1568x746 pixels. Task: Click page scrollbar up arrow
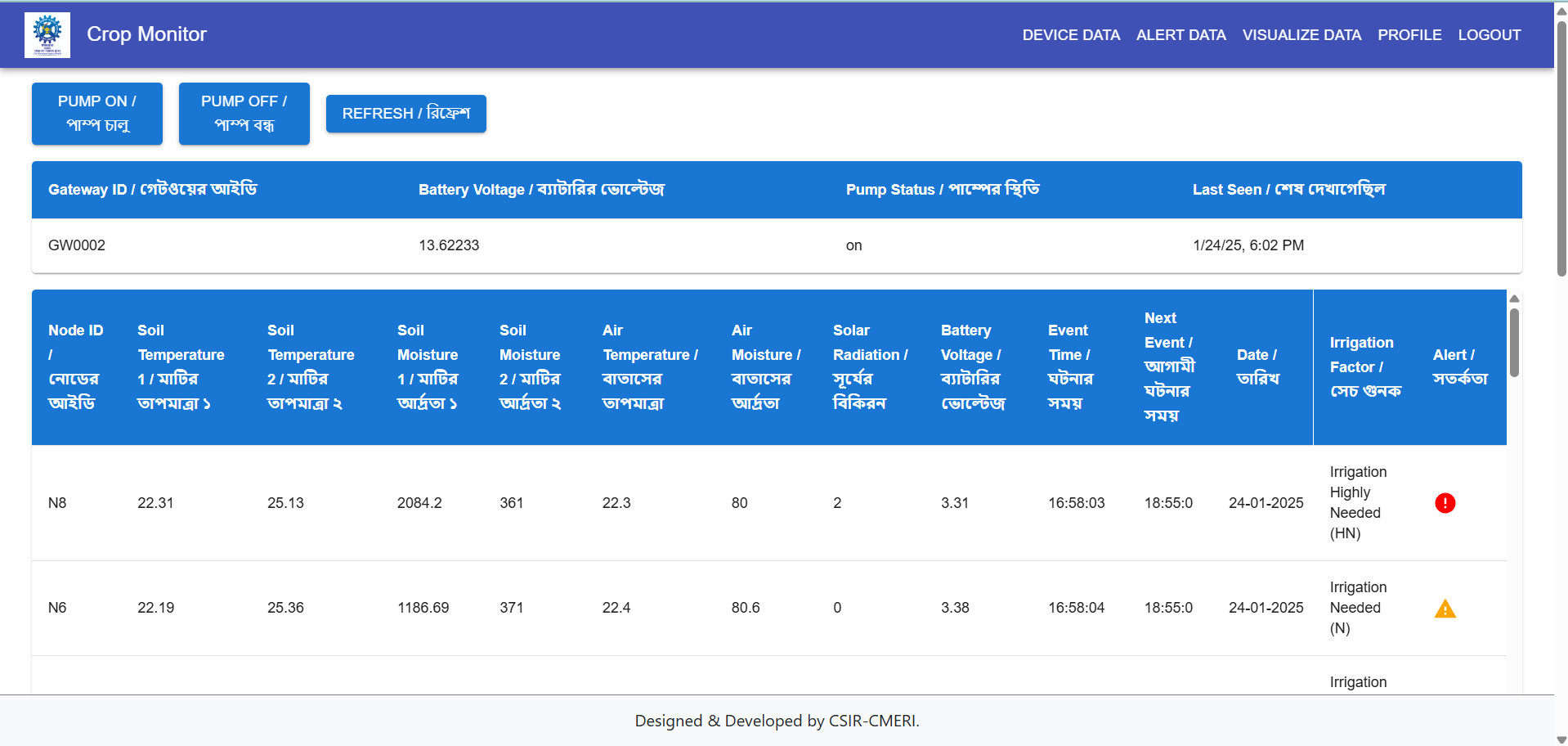point(1561,10)
